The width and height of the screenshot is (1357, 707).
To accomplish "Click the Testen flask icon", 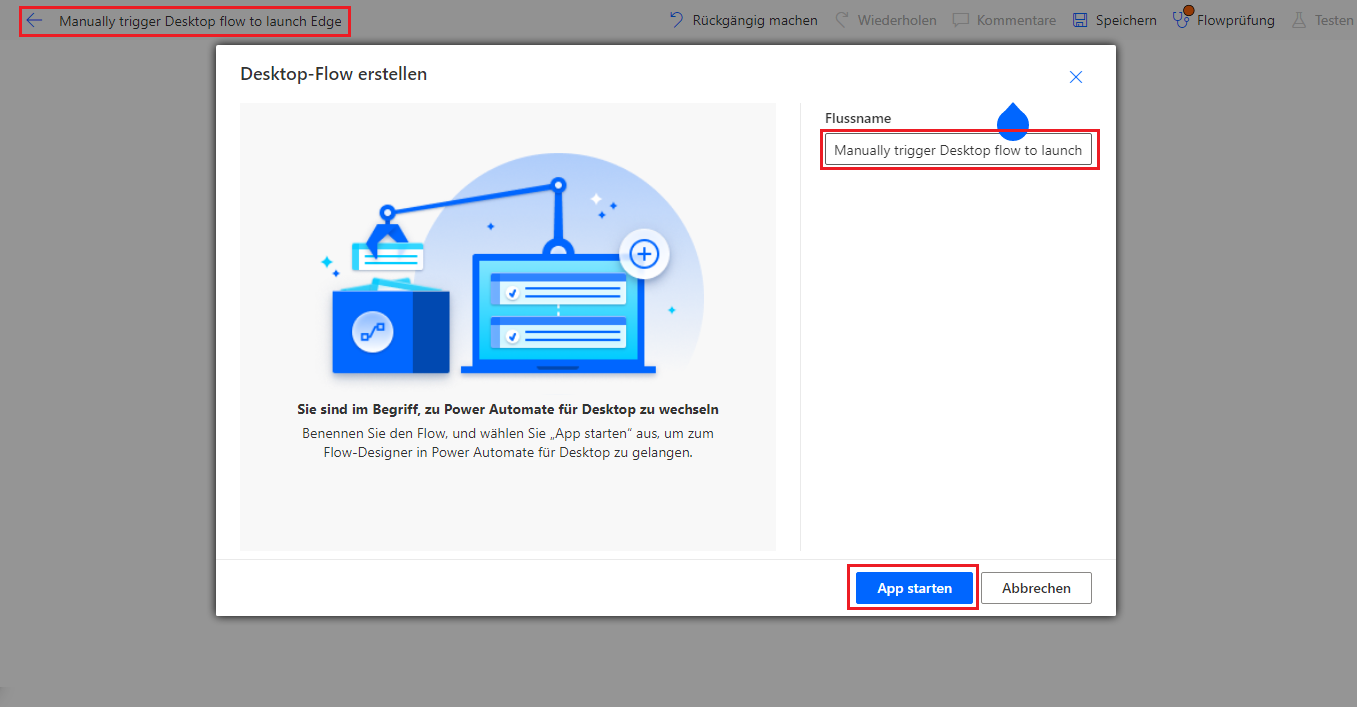I will tap(1299, 20).
